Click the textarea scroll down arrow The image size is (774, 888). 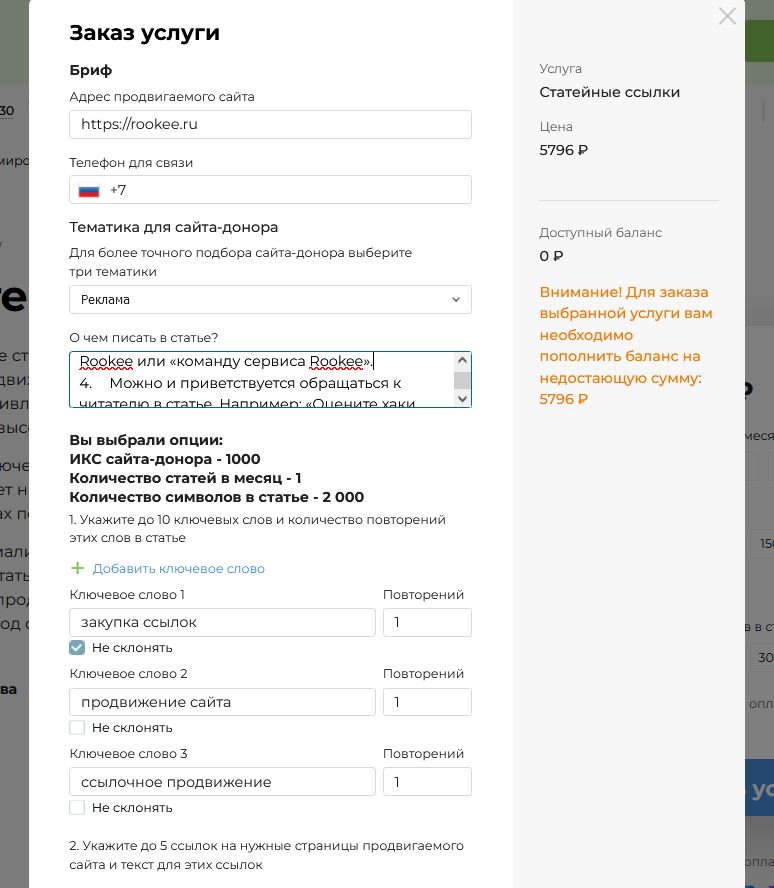point(462,398)
